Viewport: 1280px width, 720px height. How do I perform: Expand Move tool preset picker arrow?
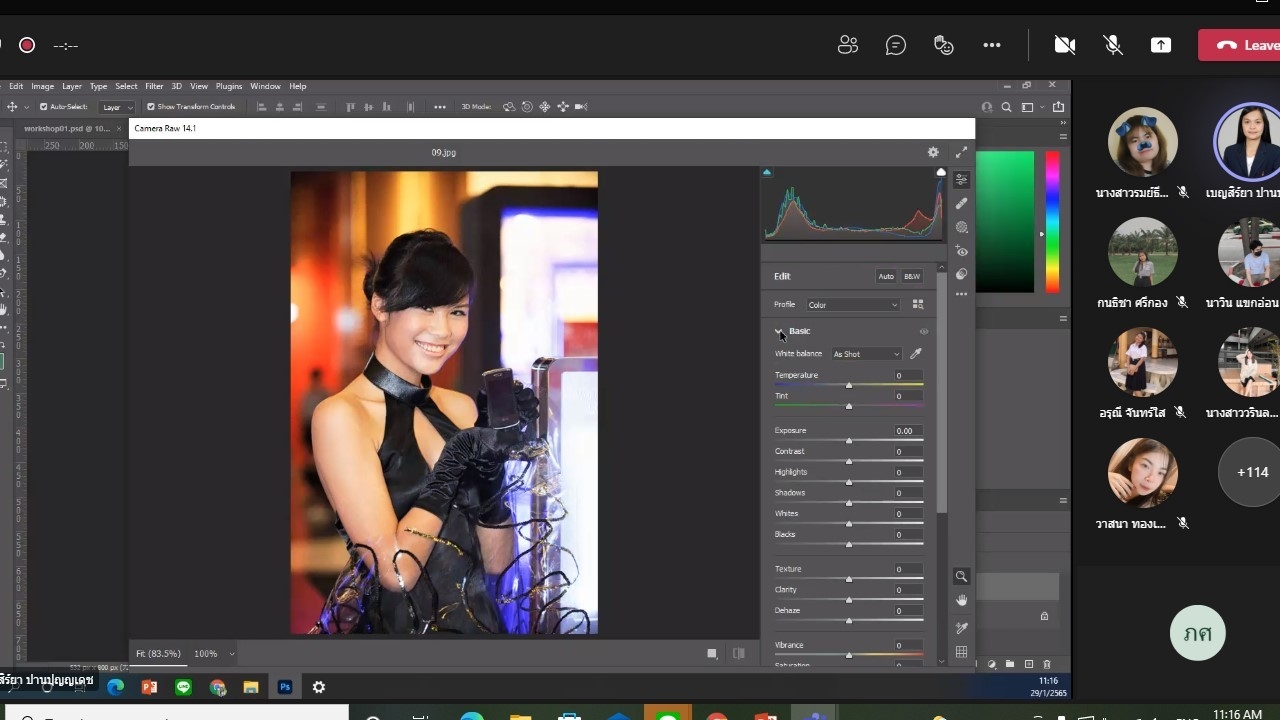pos(26,107)
